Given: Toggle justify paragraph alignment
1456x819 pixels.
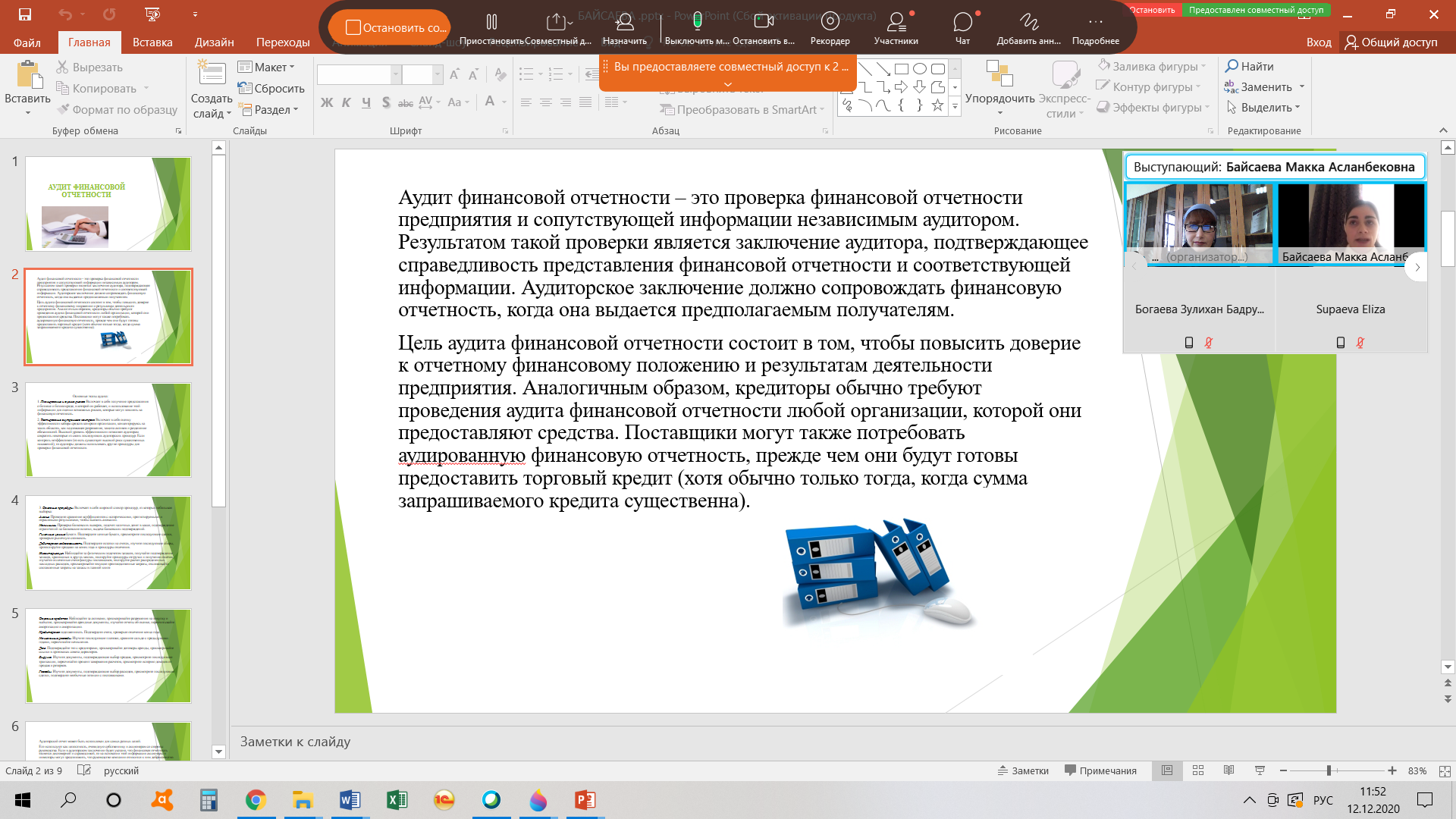Looking at the screenshot, I should 585,102.
